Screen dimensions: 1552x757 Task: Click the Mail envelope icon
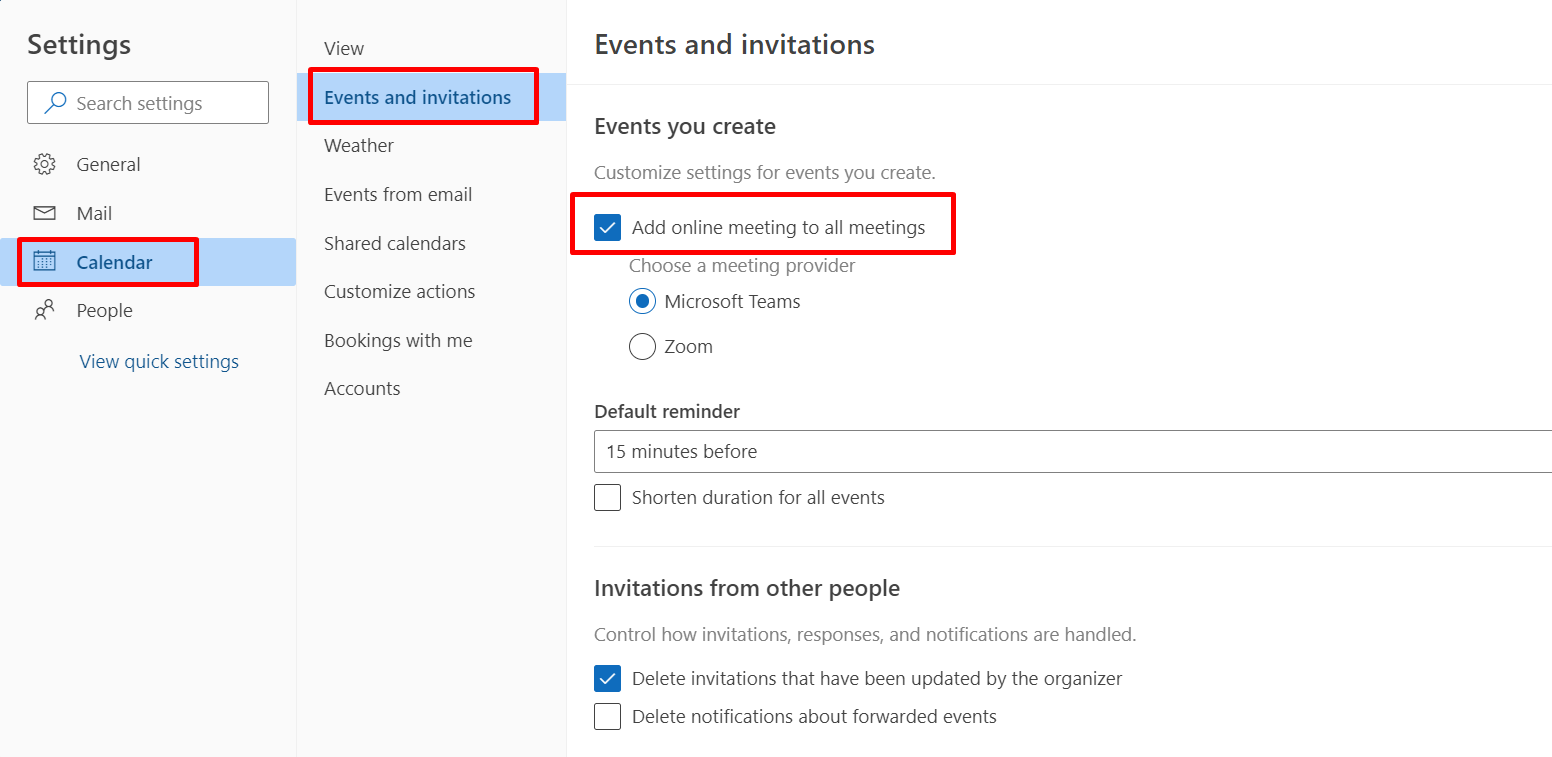(44, 213)
